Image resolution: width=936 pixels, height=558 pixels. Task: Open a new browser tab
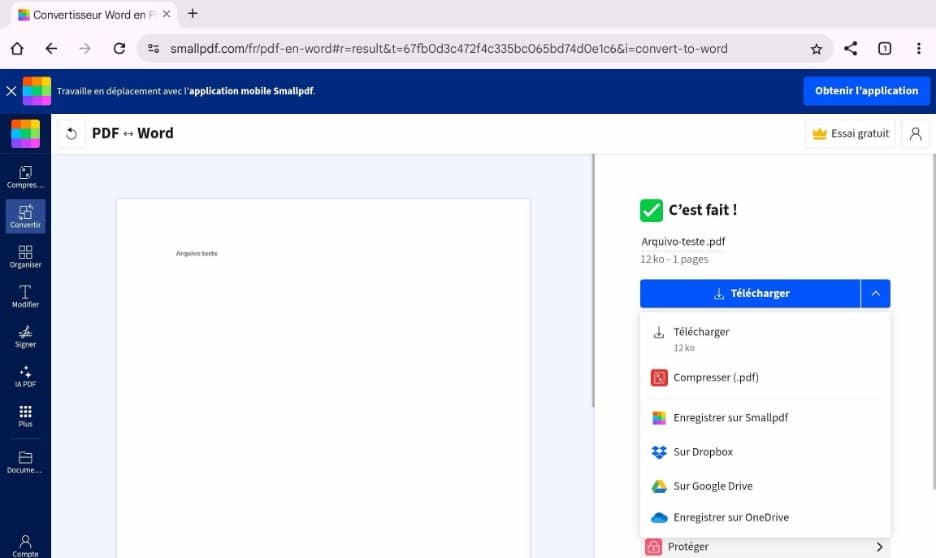pyautogui.click(x=192, y=14)
